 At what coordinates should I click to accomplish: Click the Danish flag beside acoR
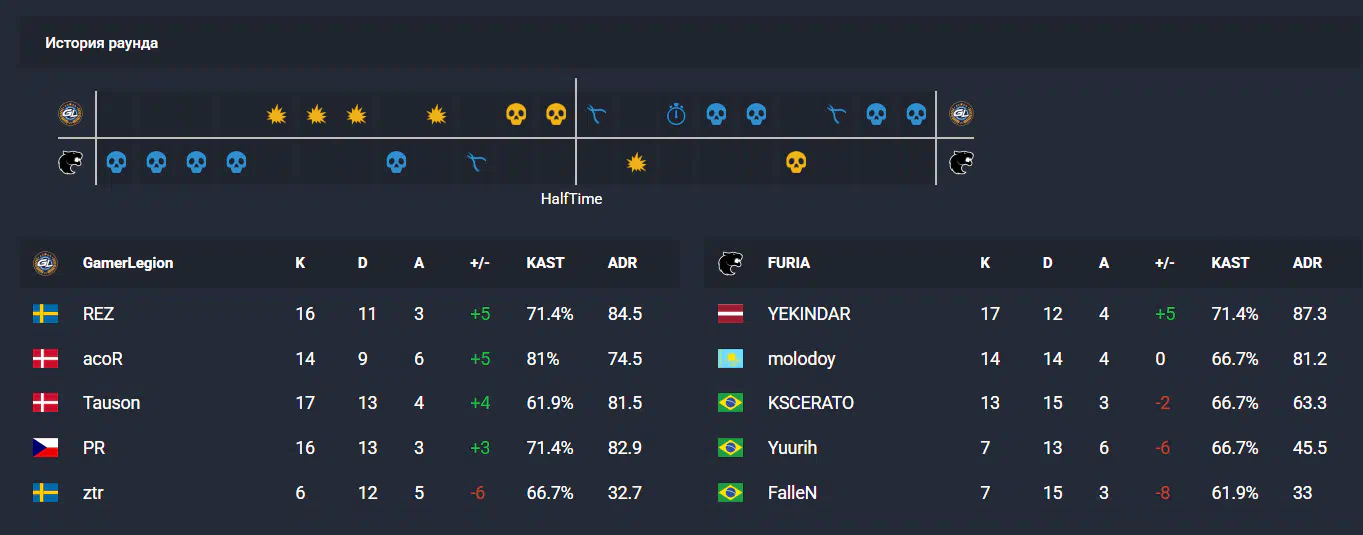[x=45, y=359]
